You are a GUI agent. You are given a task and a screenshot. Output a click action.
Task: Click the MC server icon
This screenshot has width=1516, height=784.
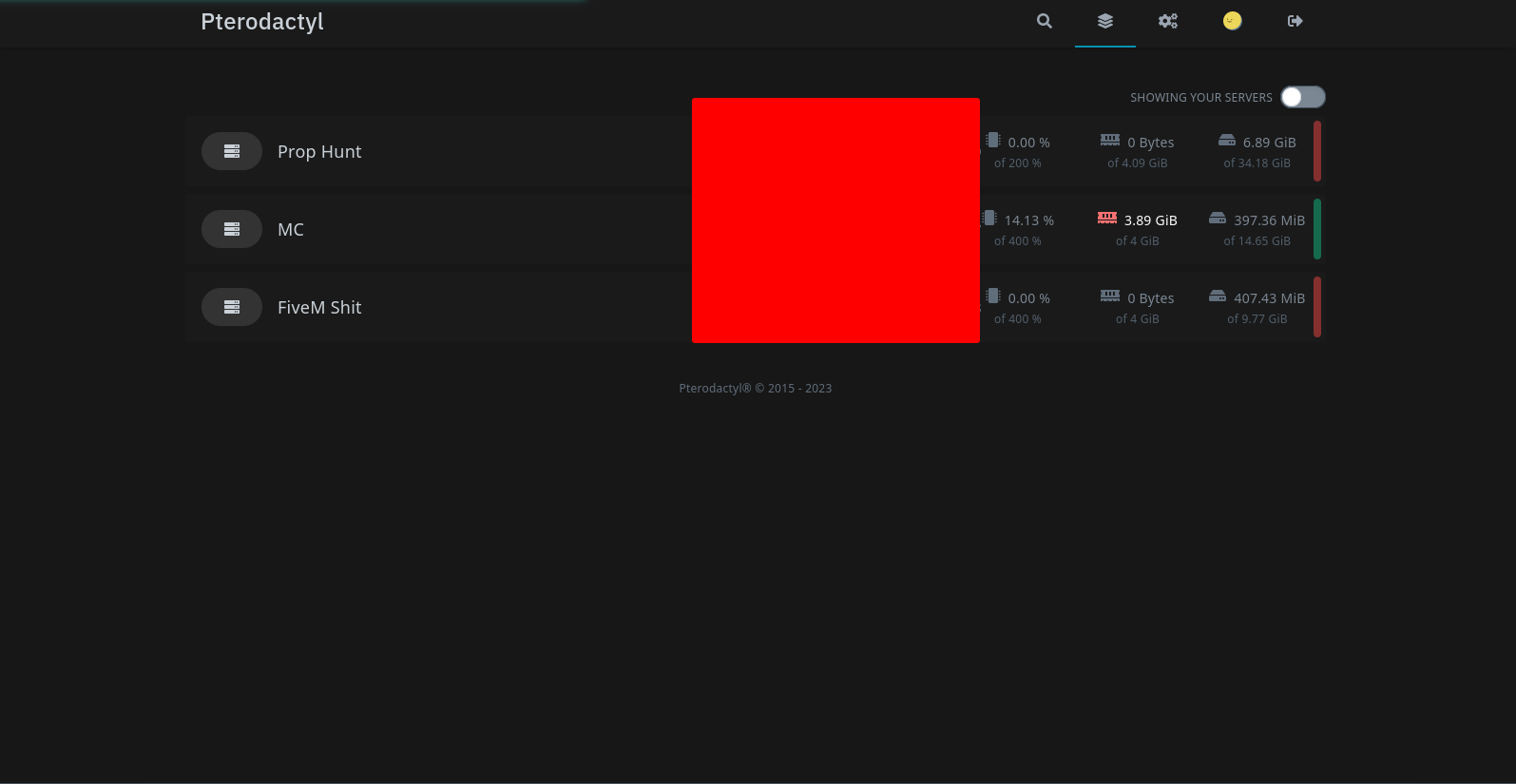(x=232, y=229)
